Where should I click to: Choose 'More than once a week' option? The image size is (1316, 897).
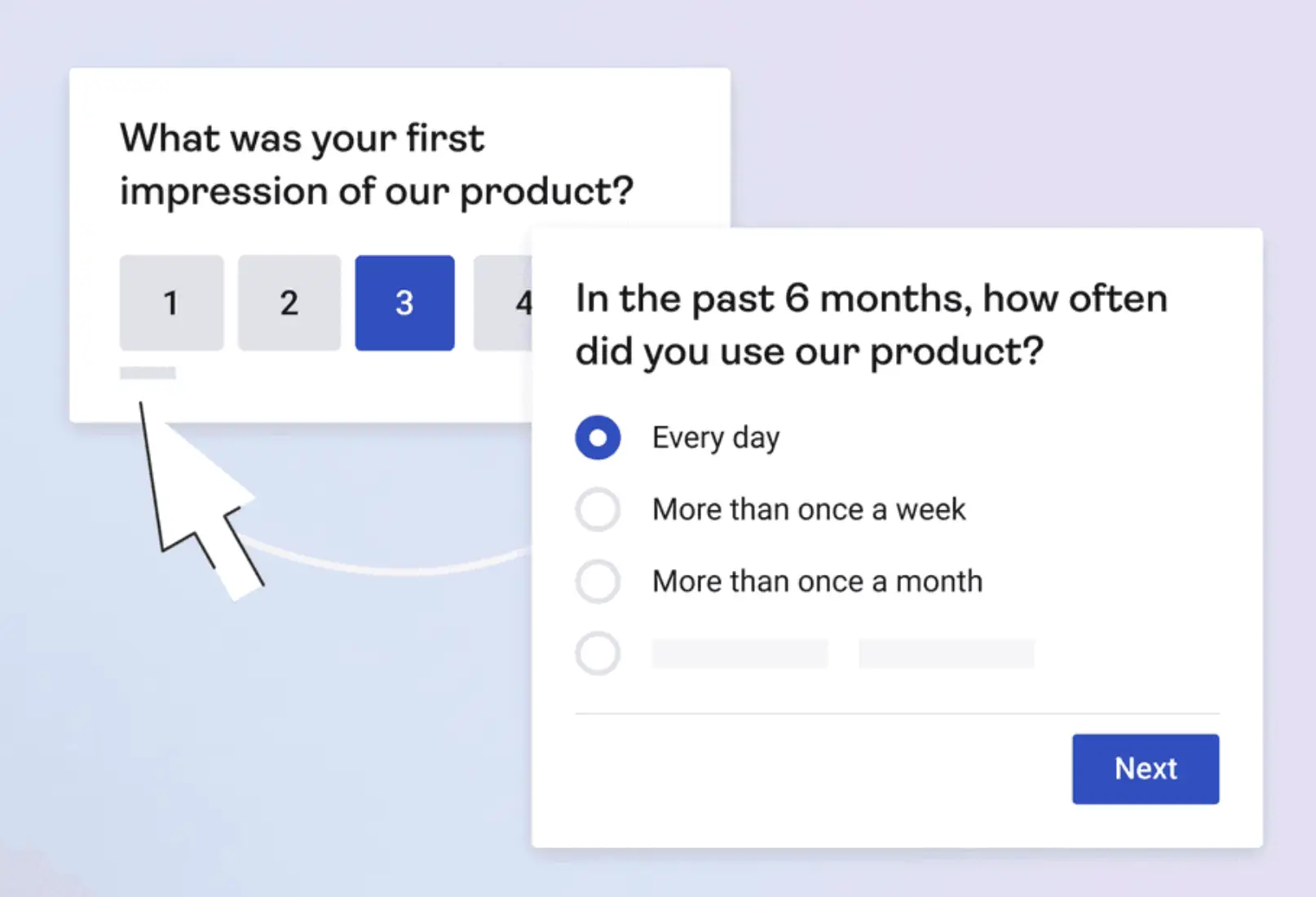coord(598,509)
